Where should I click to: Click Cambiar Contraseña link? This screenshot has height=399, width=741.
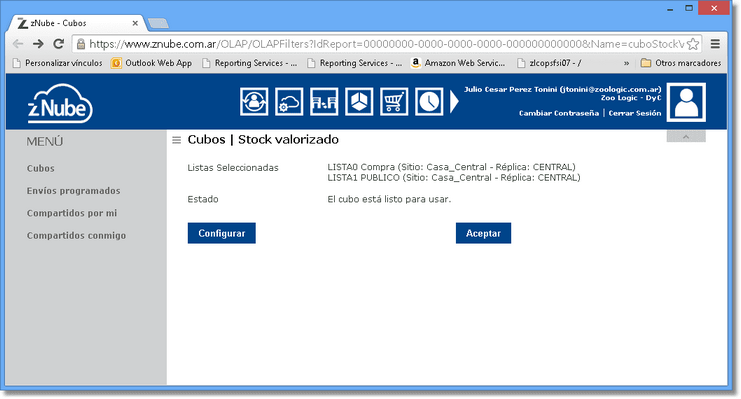pos(559,113)
